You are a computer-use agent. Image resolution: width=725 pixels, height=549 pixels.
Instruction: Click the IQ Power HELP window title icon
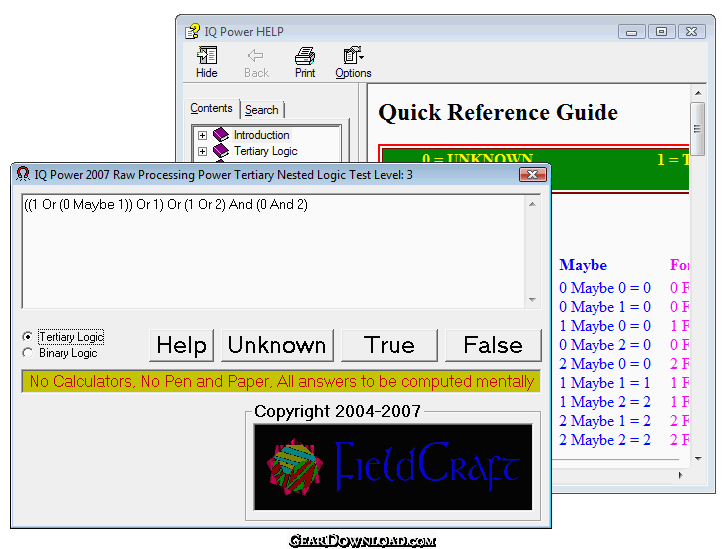(x=192, y=31)
